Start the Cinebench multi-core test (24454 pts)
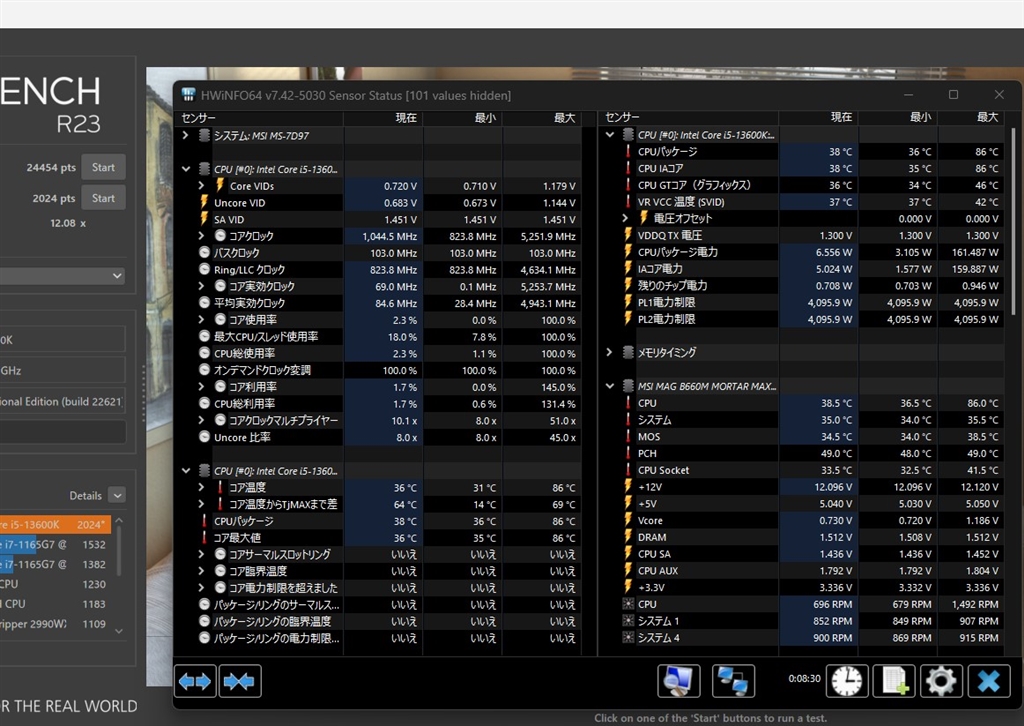The width and height of the screenshot is (1024, 726). tap(103, 167)
